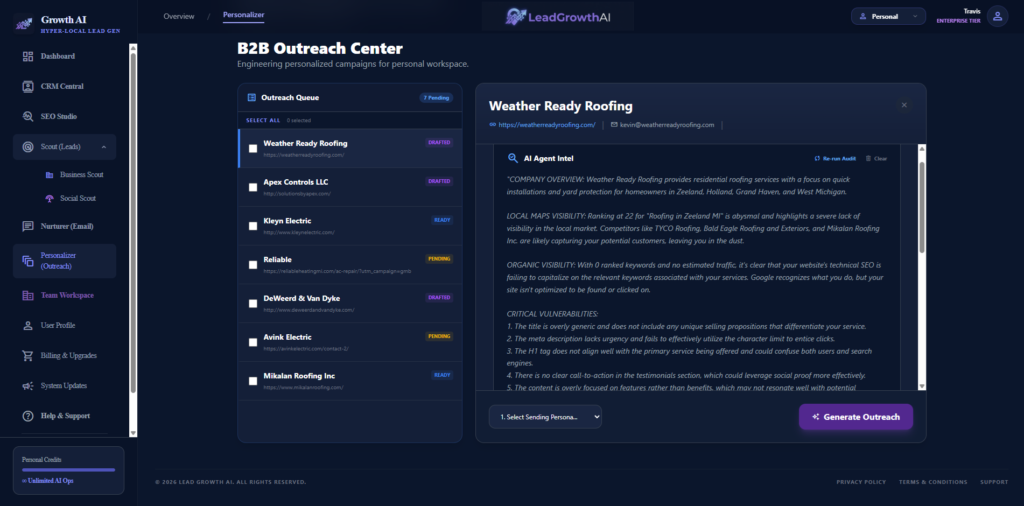Screen dimensions: 1024x506
Task: Click READY badge on Kleyn Electric
Action: [x=442, y=220]
